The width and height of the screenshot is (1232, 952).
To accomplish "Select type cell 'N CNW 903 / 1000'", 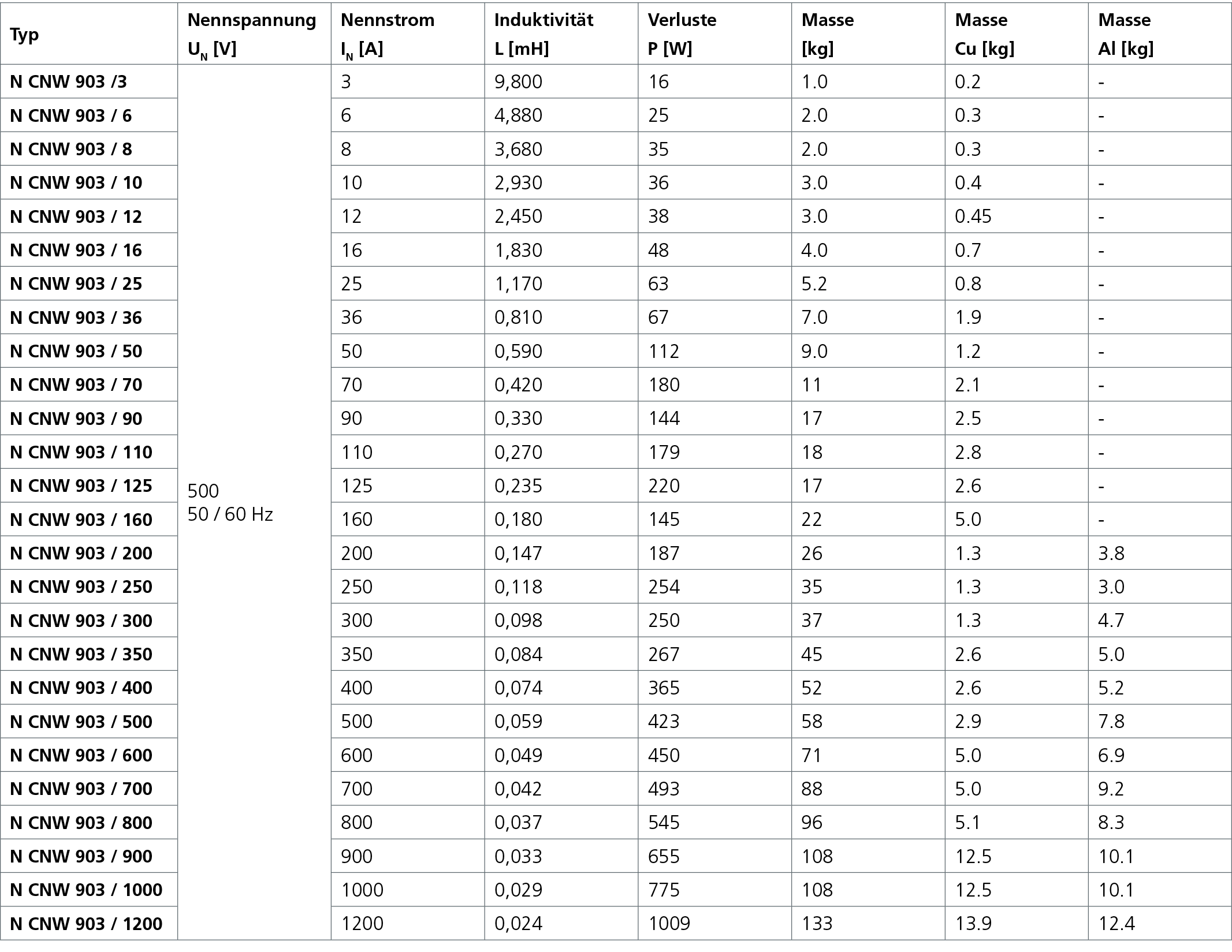I will (89, 890).
